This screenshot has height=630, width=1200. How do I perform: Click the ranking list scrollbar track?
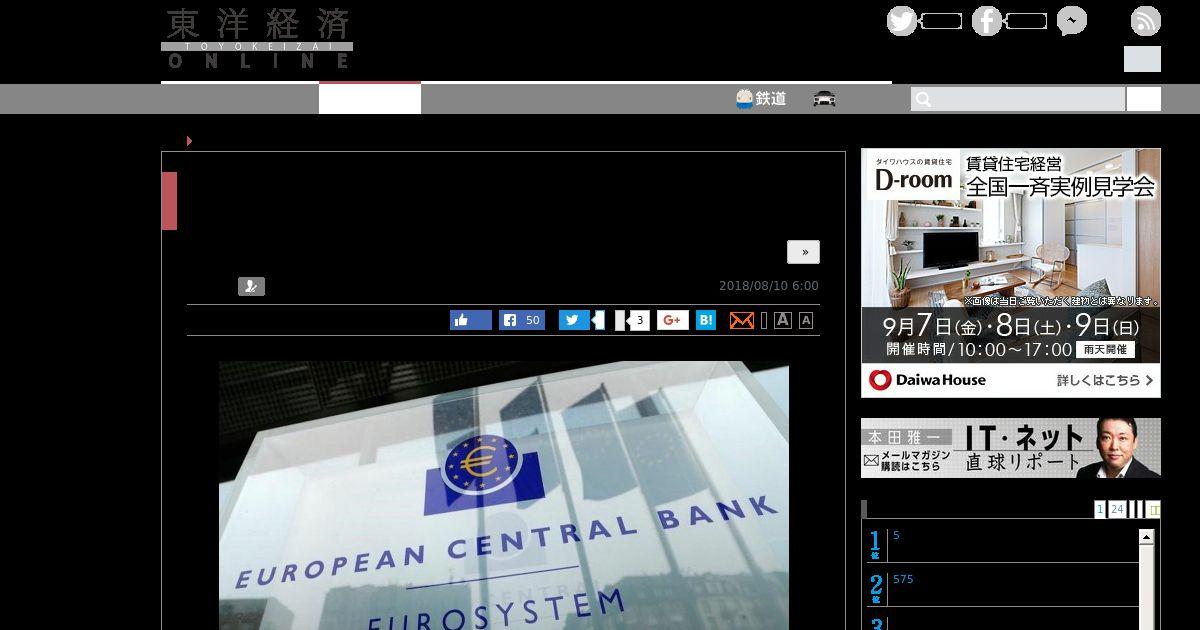[x=1146, y=588]
